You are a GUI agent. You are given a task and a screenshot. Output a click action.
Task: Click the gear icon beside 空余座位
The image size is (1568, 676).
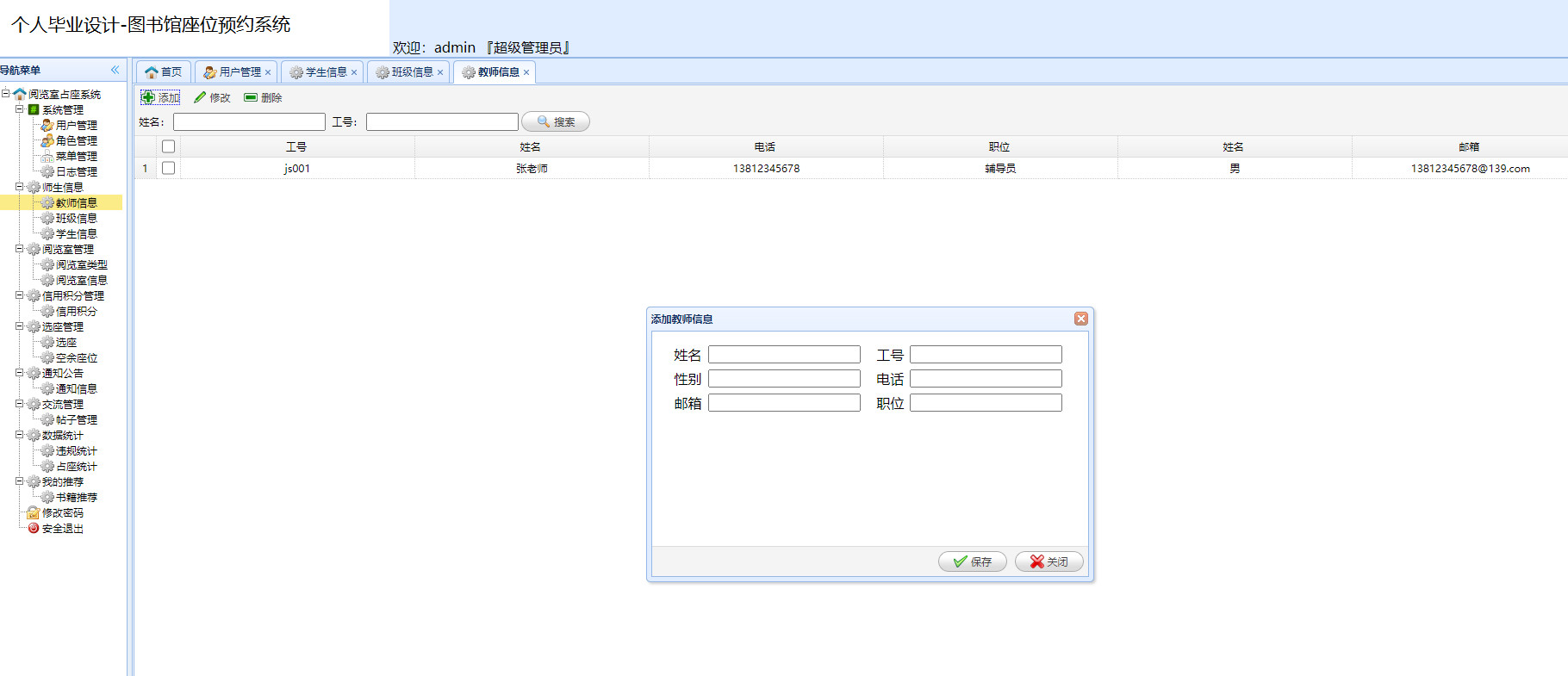[47, 358]
